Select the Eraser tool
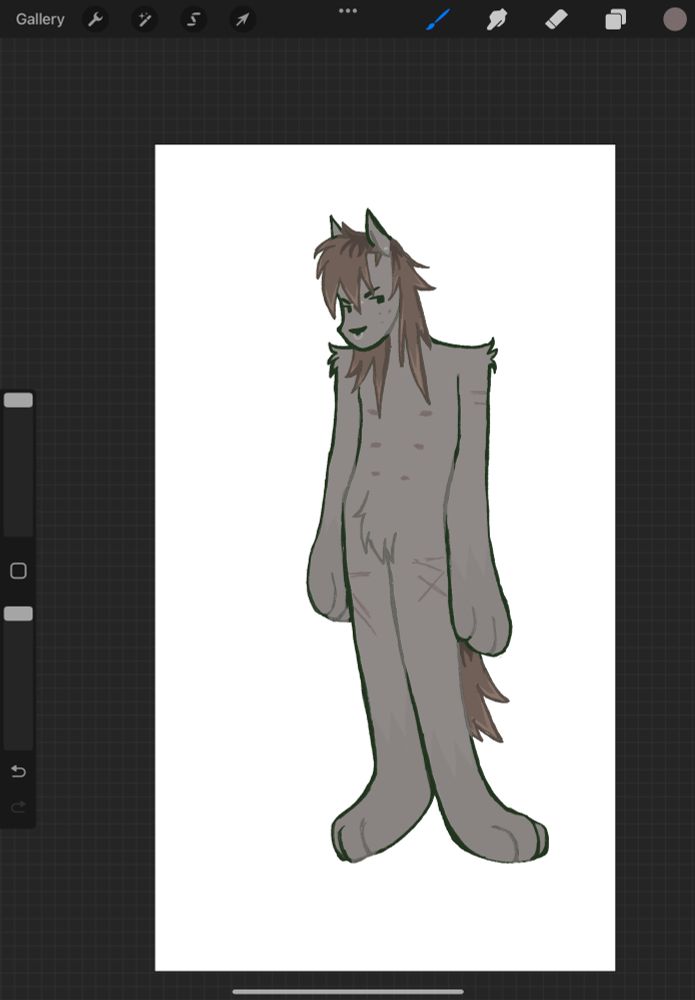The width and height of the screenshot is (695, 1000). coord(556,20)
